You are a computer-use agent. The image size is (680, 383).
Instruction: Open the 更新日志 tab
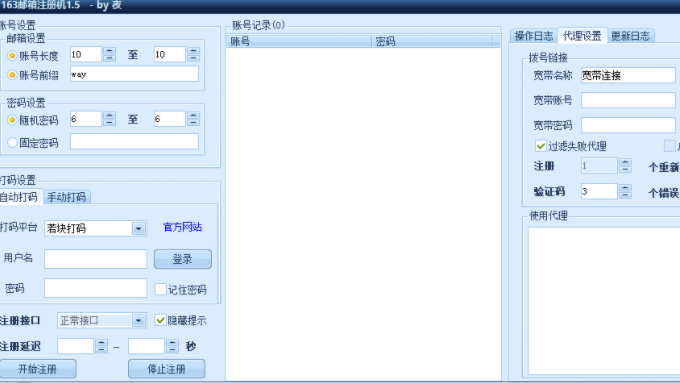[631, 36]
